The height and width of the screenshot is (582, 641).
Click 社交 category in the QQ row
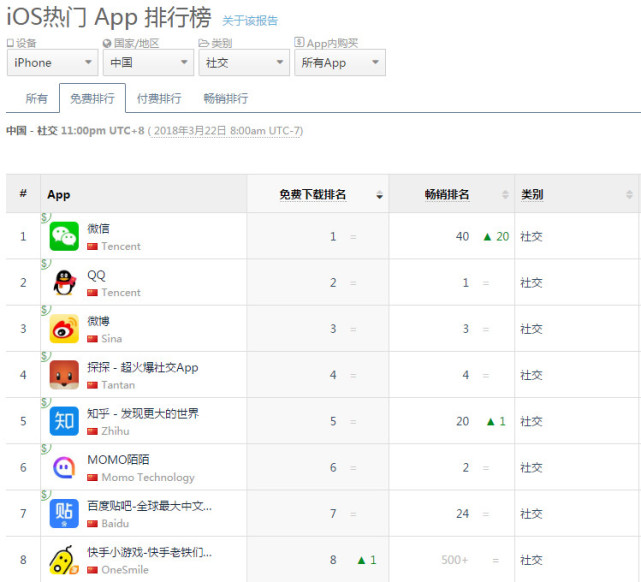click(x=531, y=283)
